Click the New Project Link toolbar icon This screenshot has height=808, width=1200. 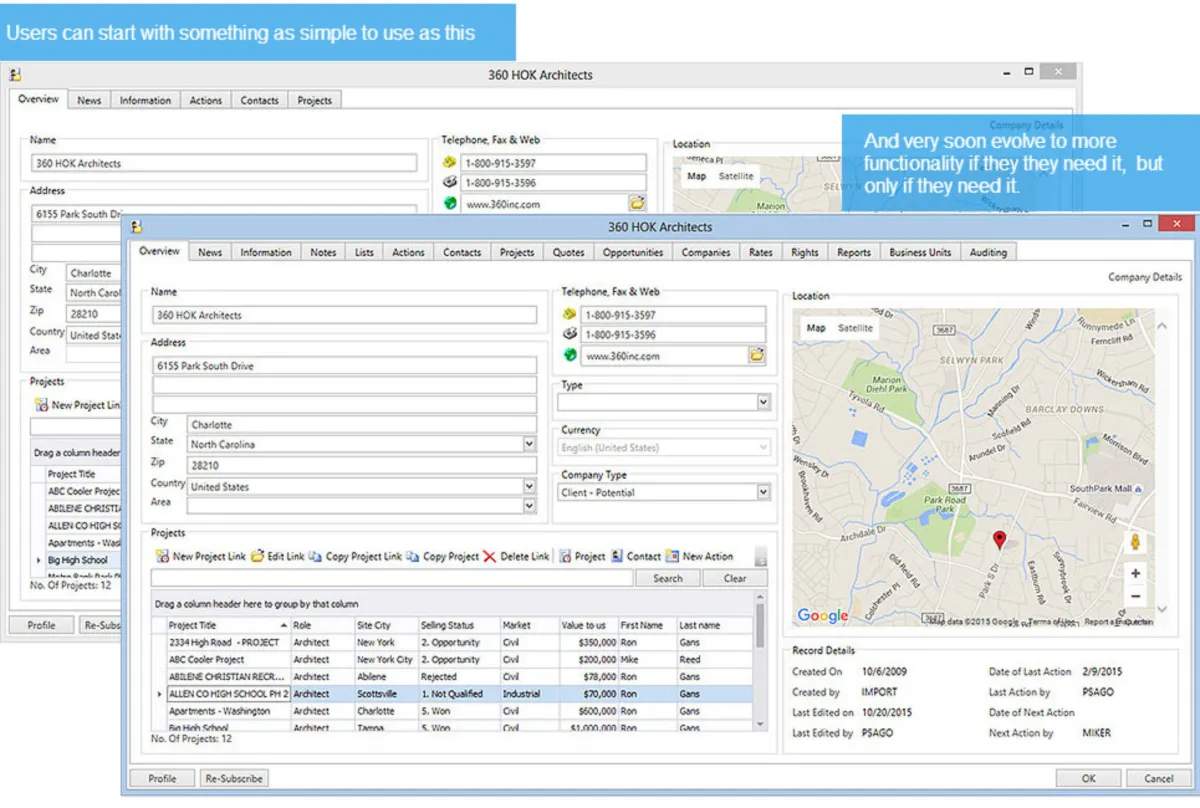(162, 556)
